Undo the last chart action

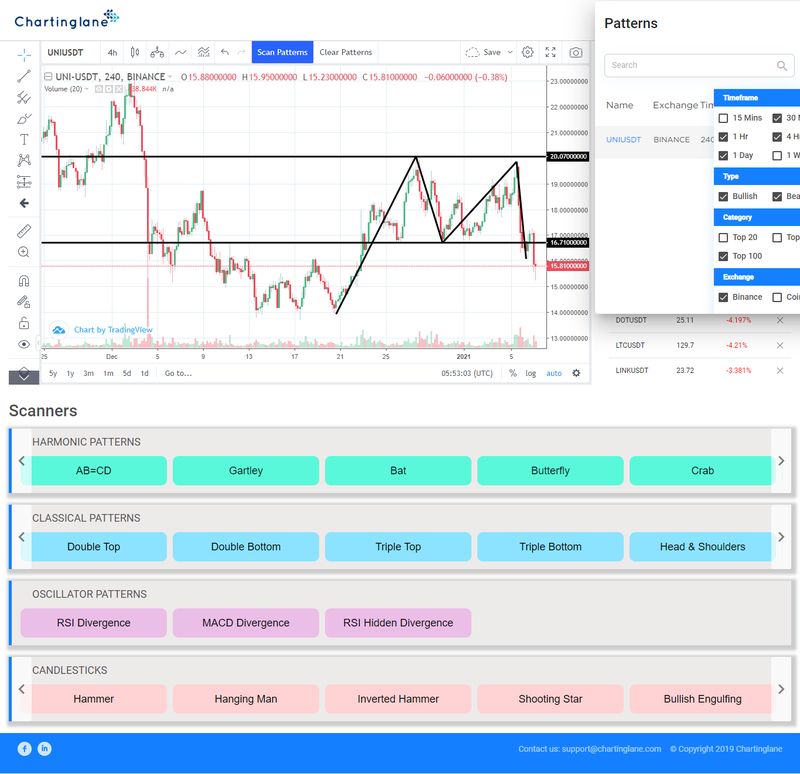pos(225,52)
